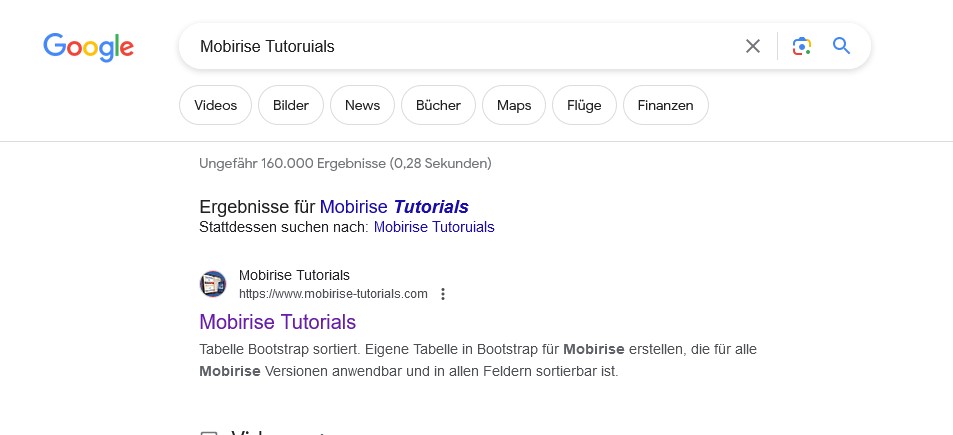The image size is (953, 435).
Task: Open the Flüge filter
Action: pyautogui.click(x=584, y=105)
